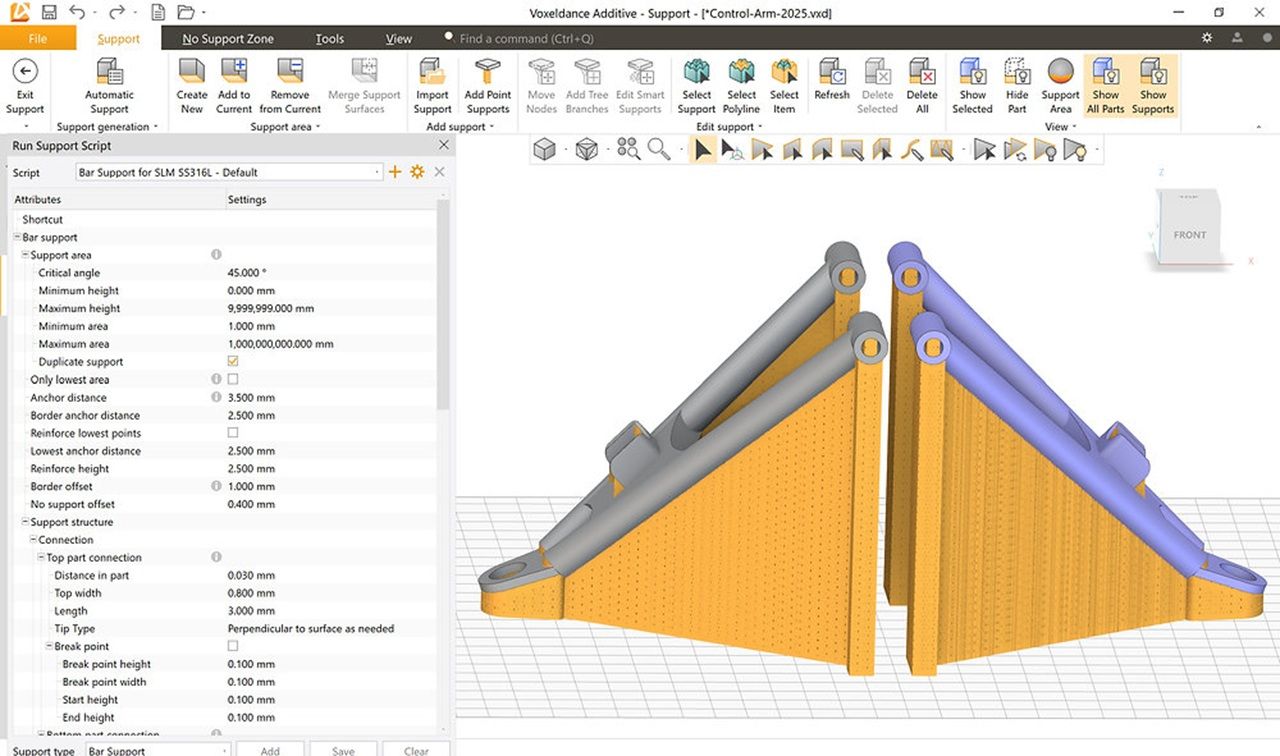This screenshot has height=756, width=1280.
Task: Click the Critical angle value 45.000
Action: coord(247,273)
